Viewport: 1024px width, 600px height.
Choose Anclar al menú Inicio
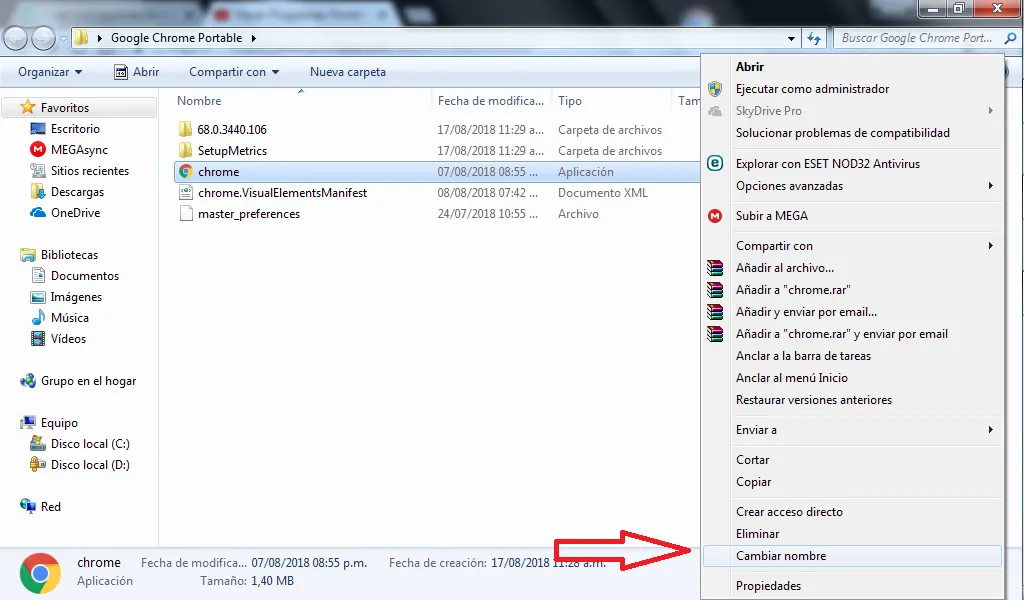[852, 378]
